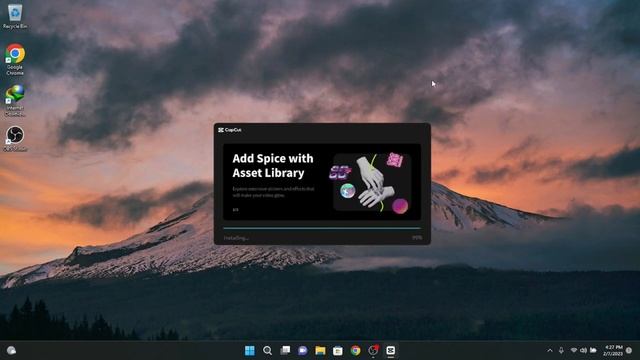Click the CapCut logo in installer title

(230, 130)
